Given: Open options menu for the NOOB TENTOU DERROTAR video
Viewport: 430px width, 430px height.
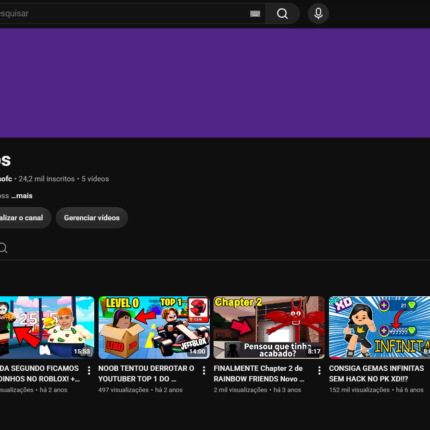Looking at the screenshot, I should point(204,370).
